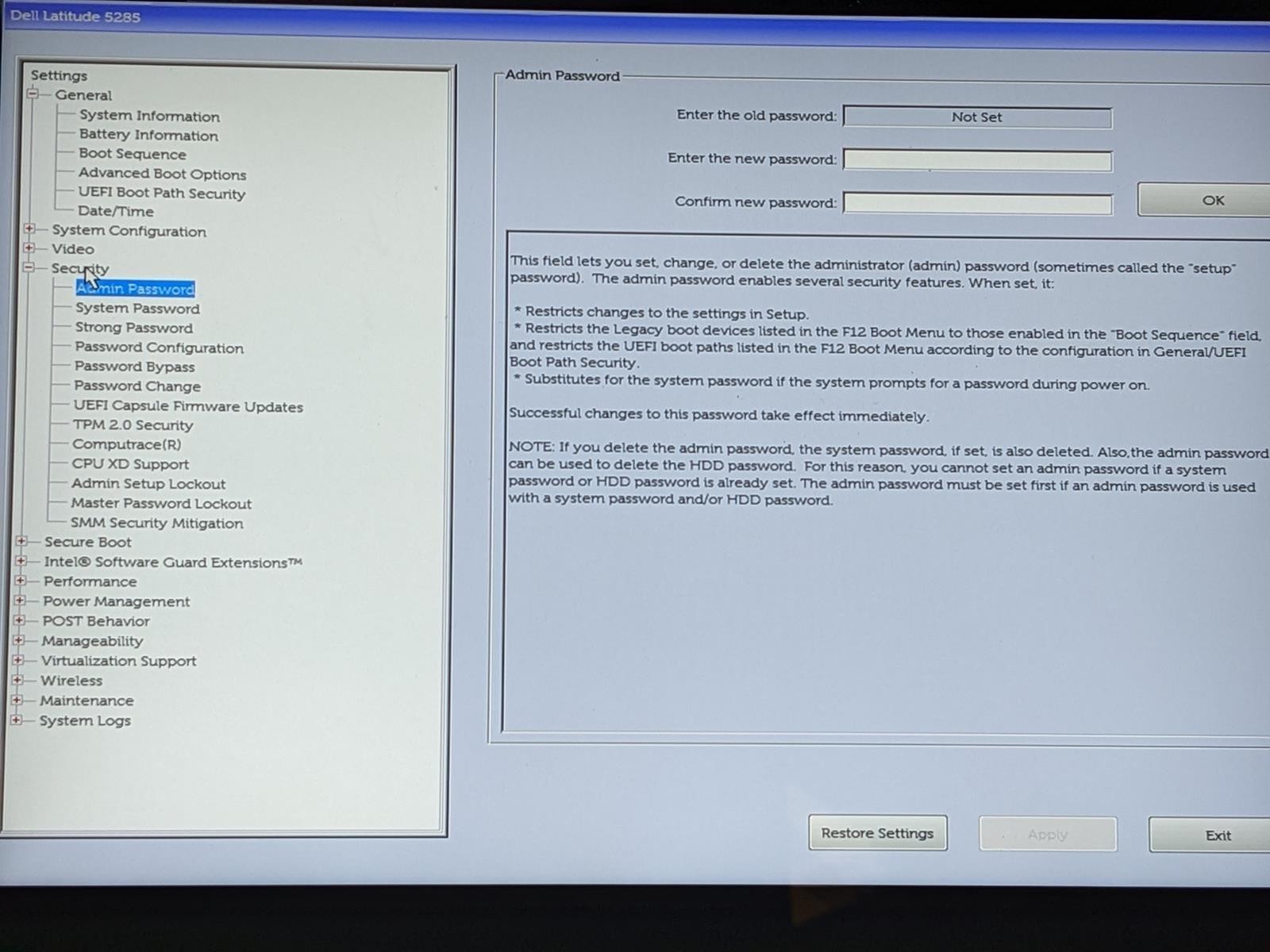Click the Video label in tree
1270x952 pixels.
point(72,249)
